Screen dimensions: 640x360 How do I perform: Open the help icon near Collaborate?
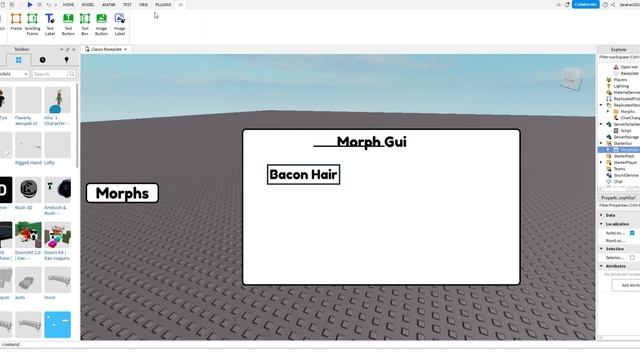click(x=605, y=4)
